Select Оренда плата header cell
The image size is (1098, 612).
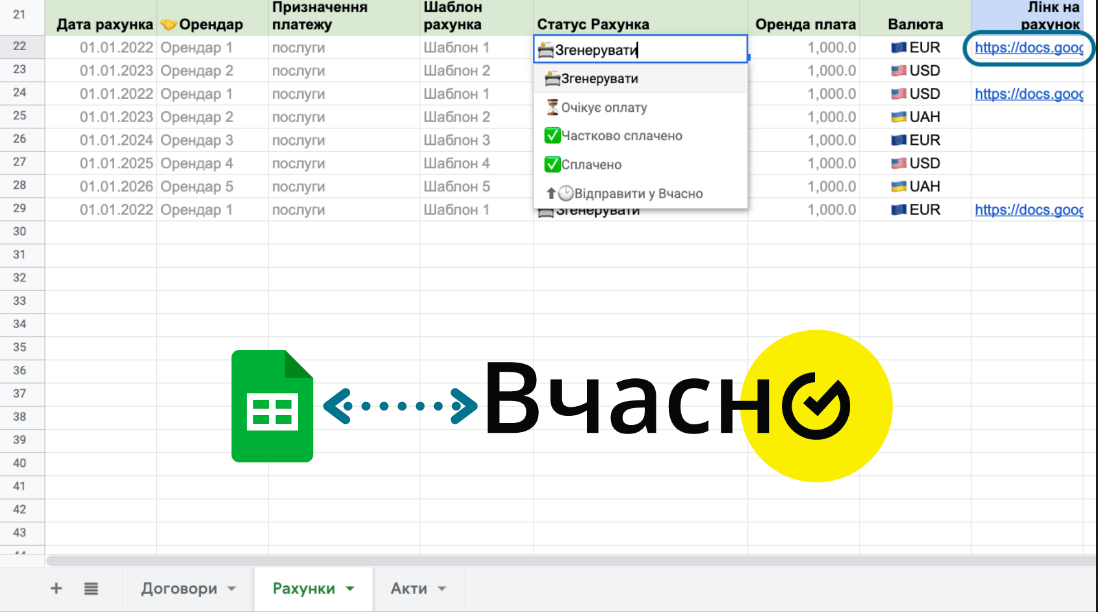click(803, 18)
